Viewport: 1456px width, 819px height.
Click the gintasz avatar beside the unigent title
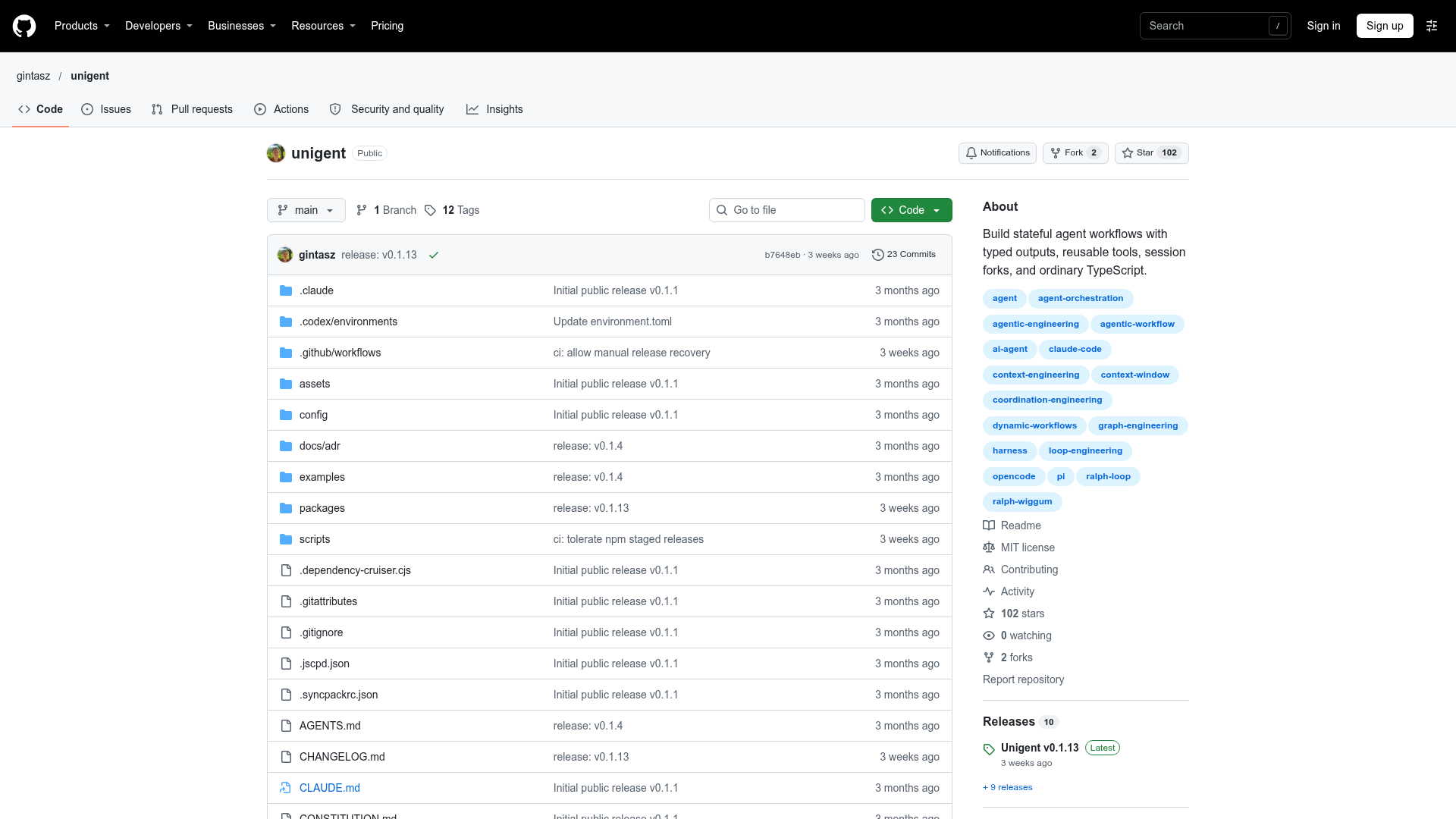pos(276,153)
